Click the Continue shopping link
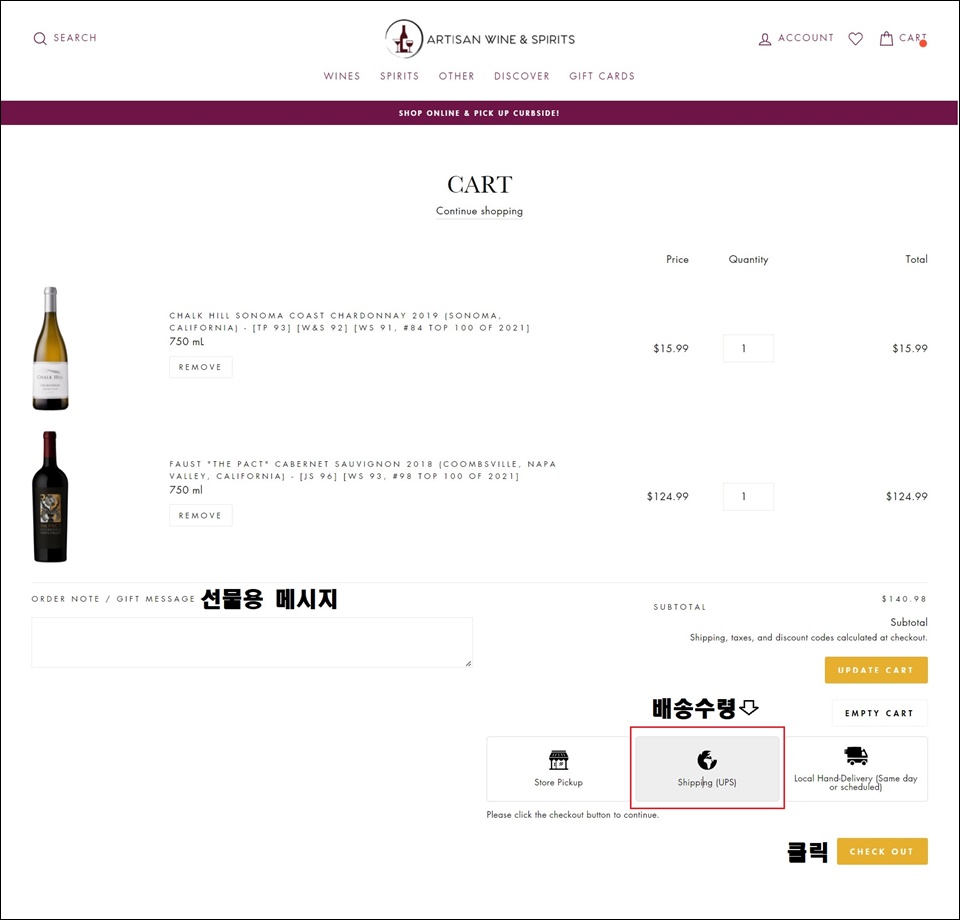 pos(479,211)
